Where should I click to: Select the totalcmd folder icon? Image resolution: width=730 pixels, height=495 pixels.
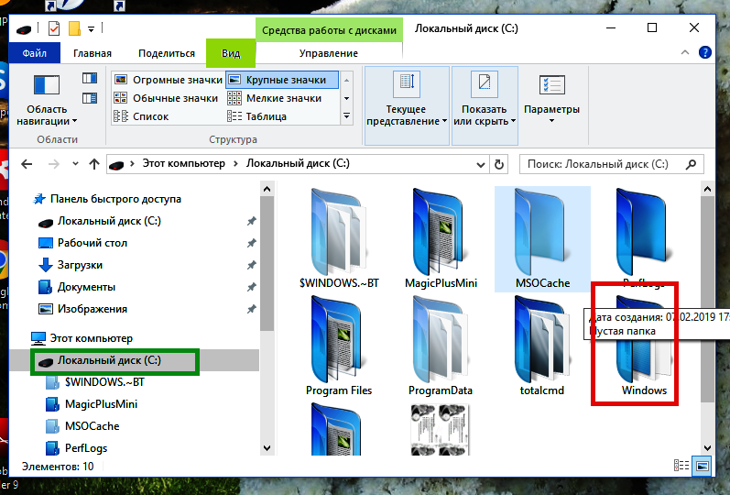click(x=542, y=346)
